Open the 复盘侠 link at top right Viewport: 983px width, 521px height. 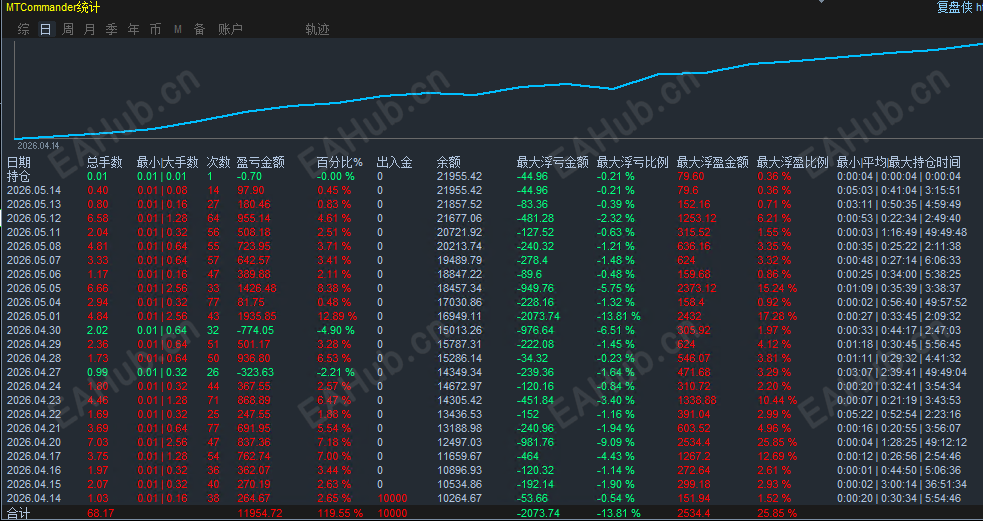click(955, 8)
